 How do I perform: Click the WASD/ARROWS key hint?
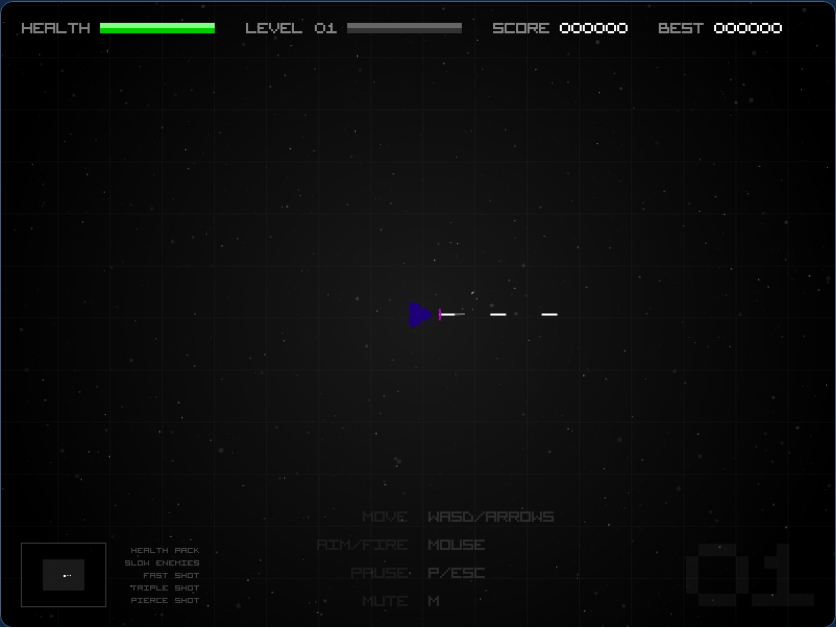pyautogui.click(x=491, y=517)
